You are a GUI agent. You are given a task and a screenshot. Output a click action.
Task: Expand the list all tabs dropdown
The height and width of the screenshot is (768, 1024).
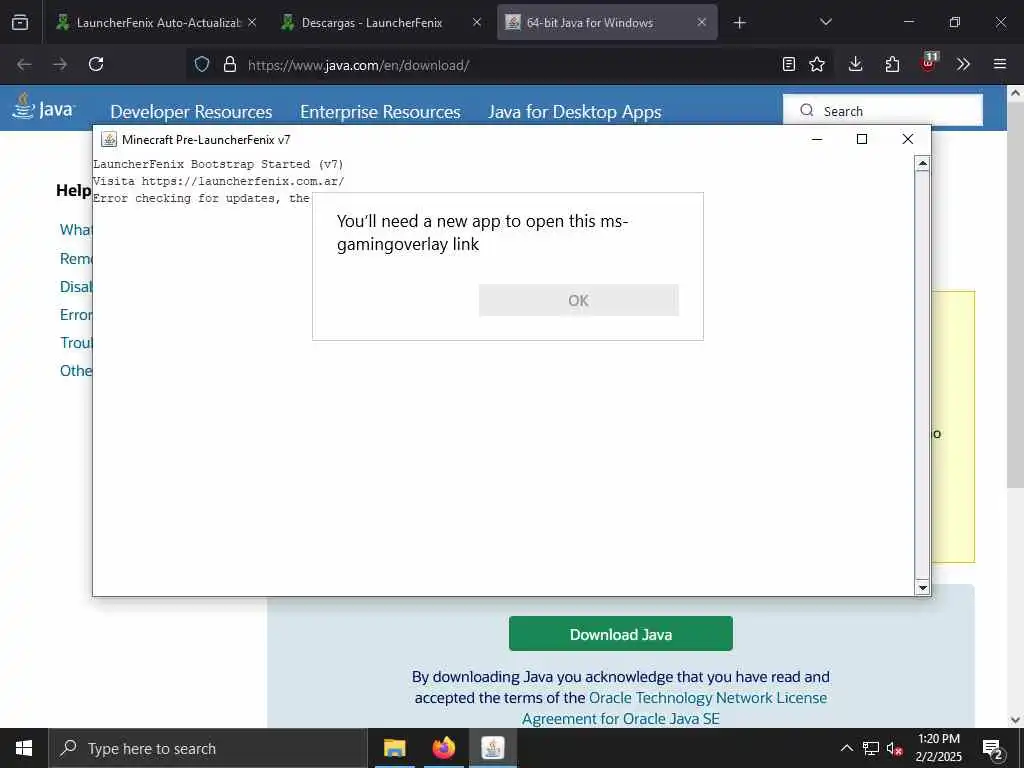click(825, 23)
